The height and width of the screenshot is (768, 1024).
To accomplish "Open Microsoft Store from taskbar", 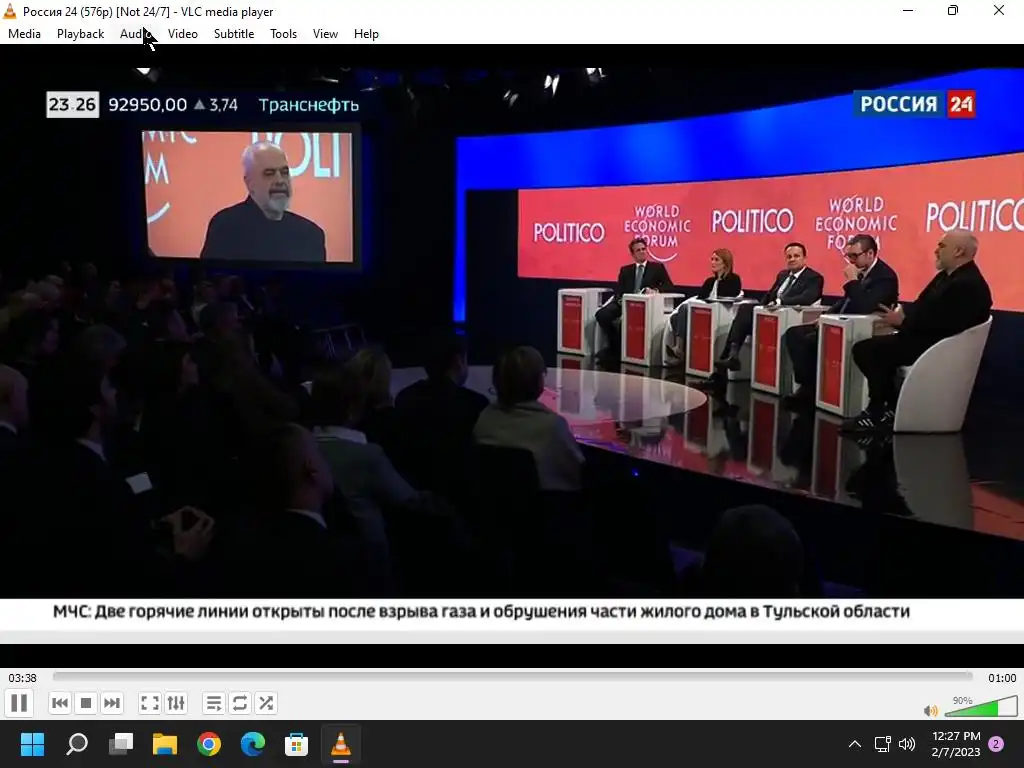I will click(x=296, y=744).
